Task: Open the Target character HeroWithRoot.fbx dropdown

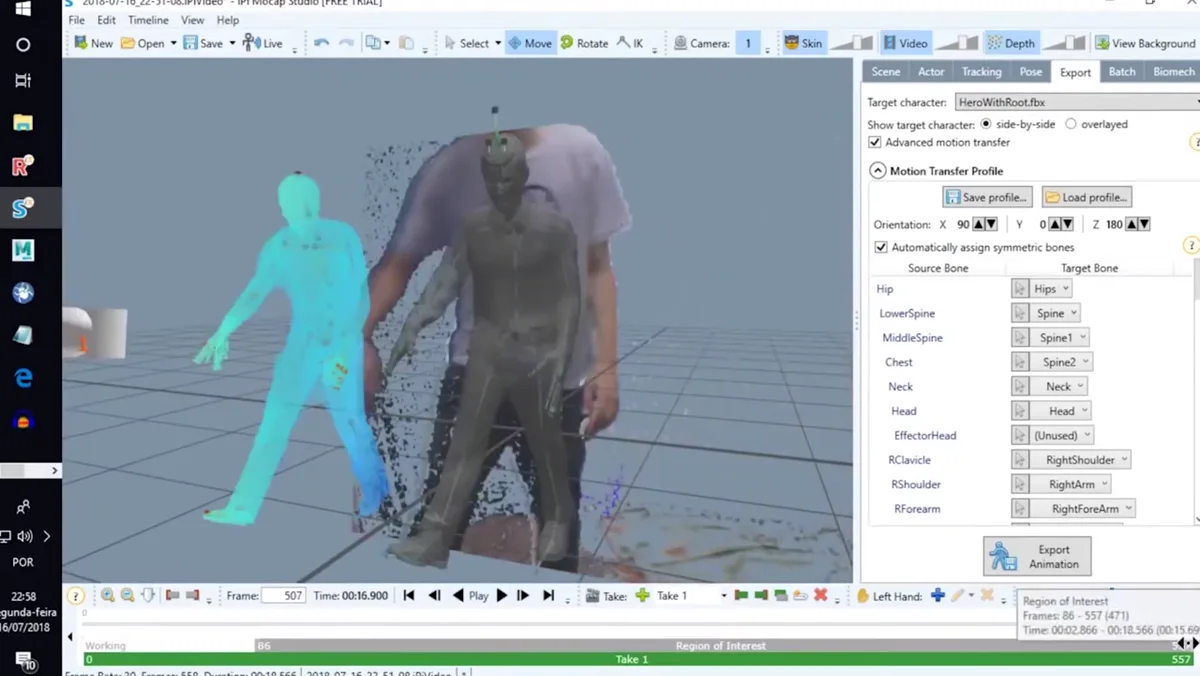Action: pos(1076,102)
